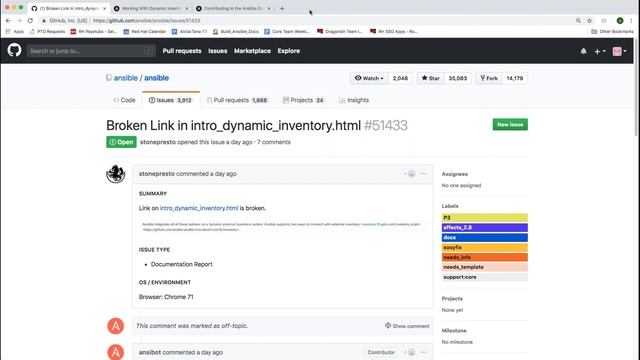Open Chrome three-dot menu
Image resolution: width=640 pixels, height=360 pixels.
[x=631, y=20]
